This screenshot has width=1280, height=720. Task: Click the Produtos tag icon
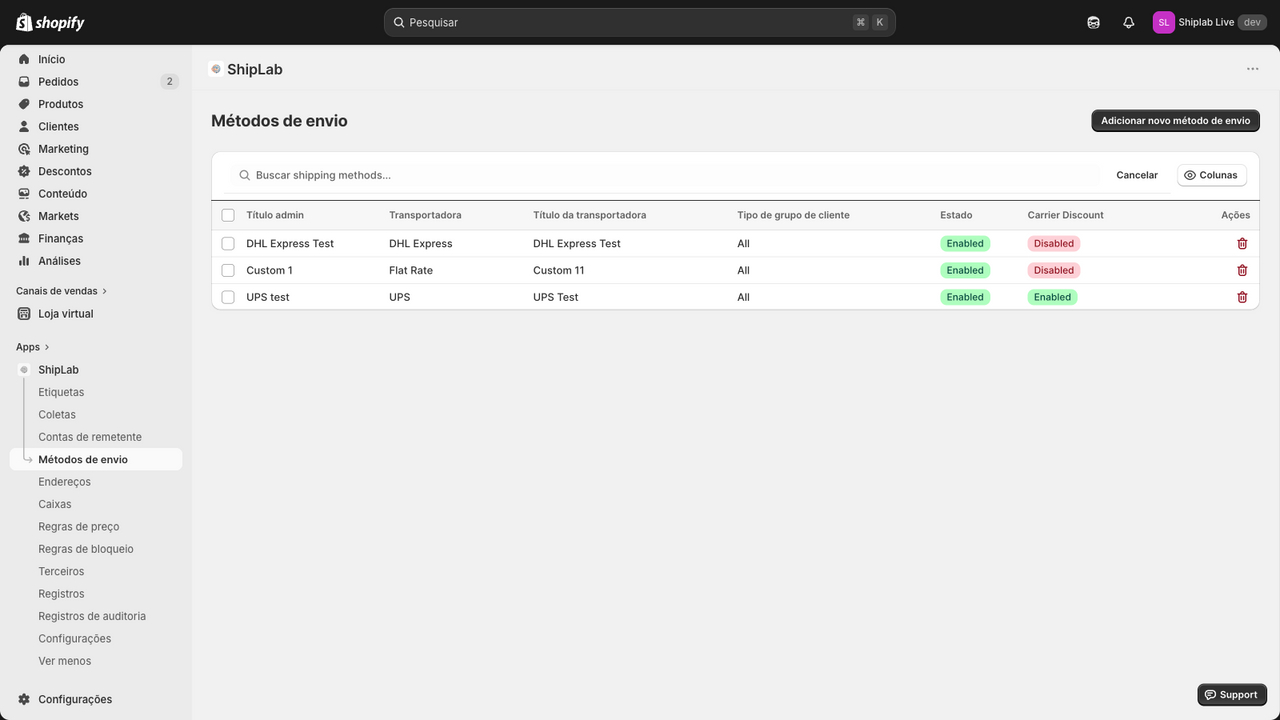pyautogui.click(x=24, y=104)
